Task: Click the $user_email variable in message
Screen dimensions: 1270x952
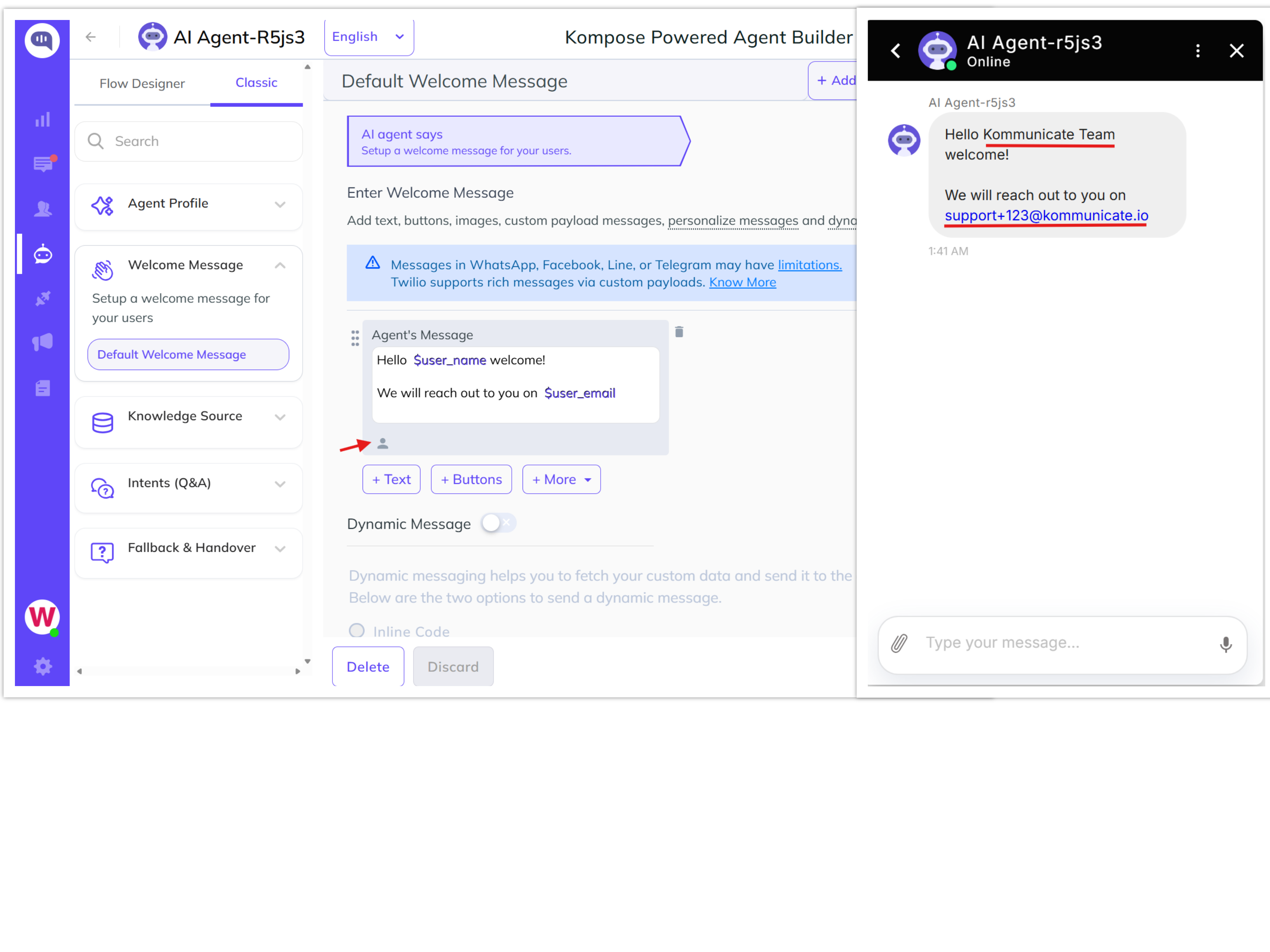Action: pos(579,393)
